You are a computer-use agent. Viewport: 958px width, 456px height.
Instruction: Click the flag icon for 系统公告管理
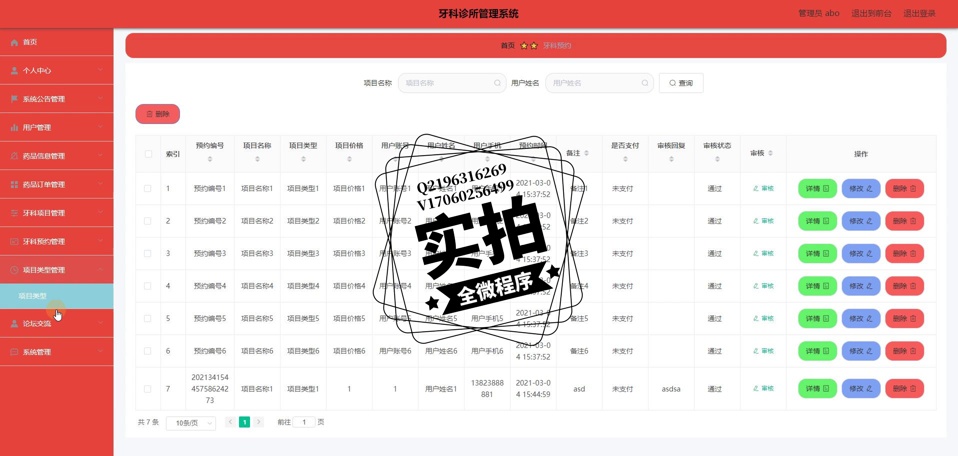[x=14, y=99]
